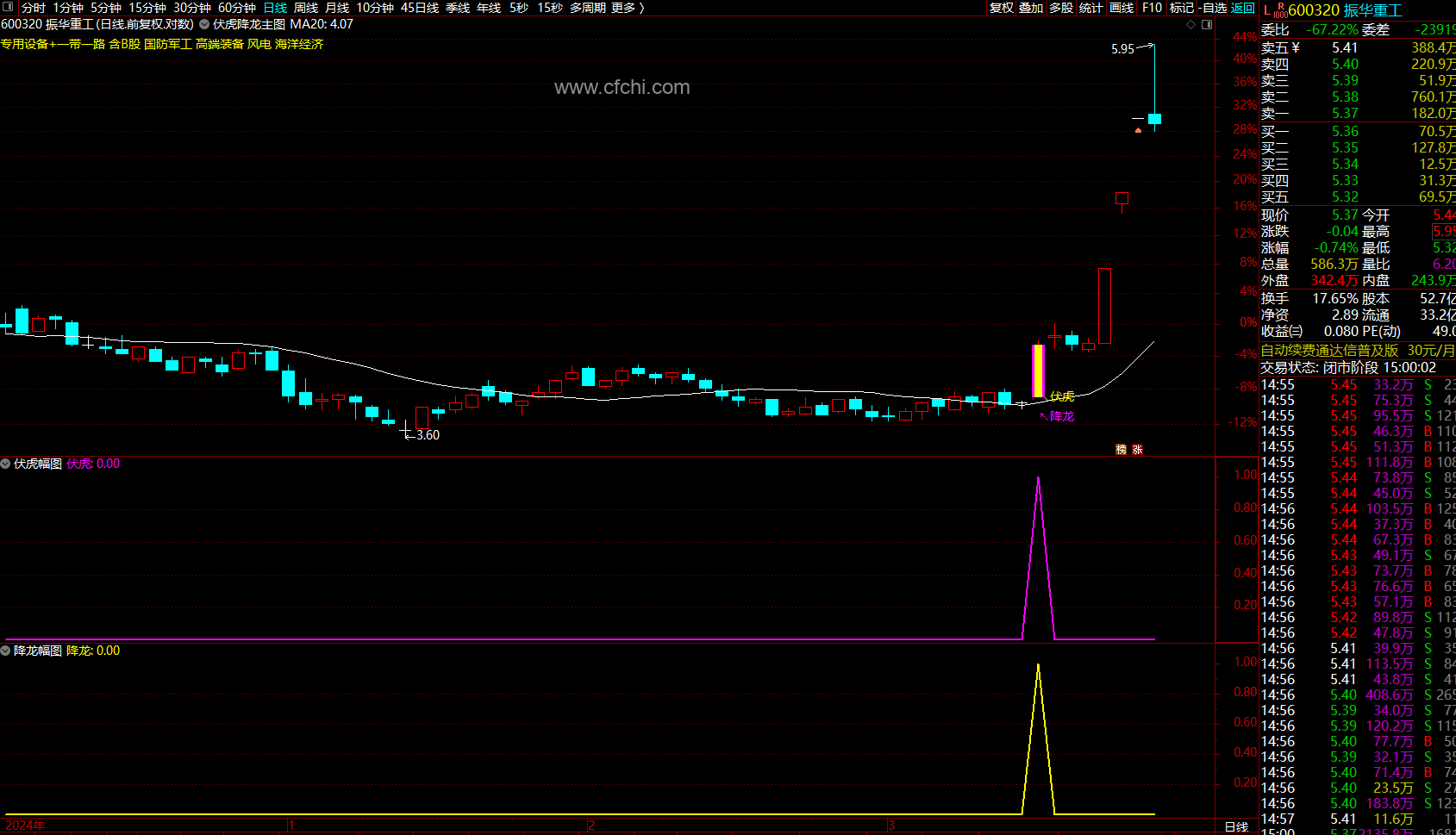Click the 涨 badge icon on the chart

(x=1137, y=450)
